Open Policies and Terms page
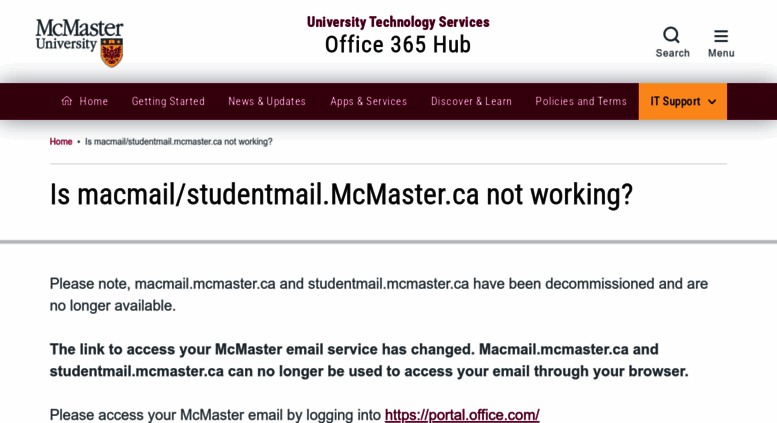 point(581,102)
